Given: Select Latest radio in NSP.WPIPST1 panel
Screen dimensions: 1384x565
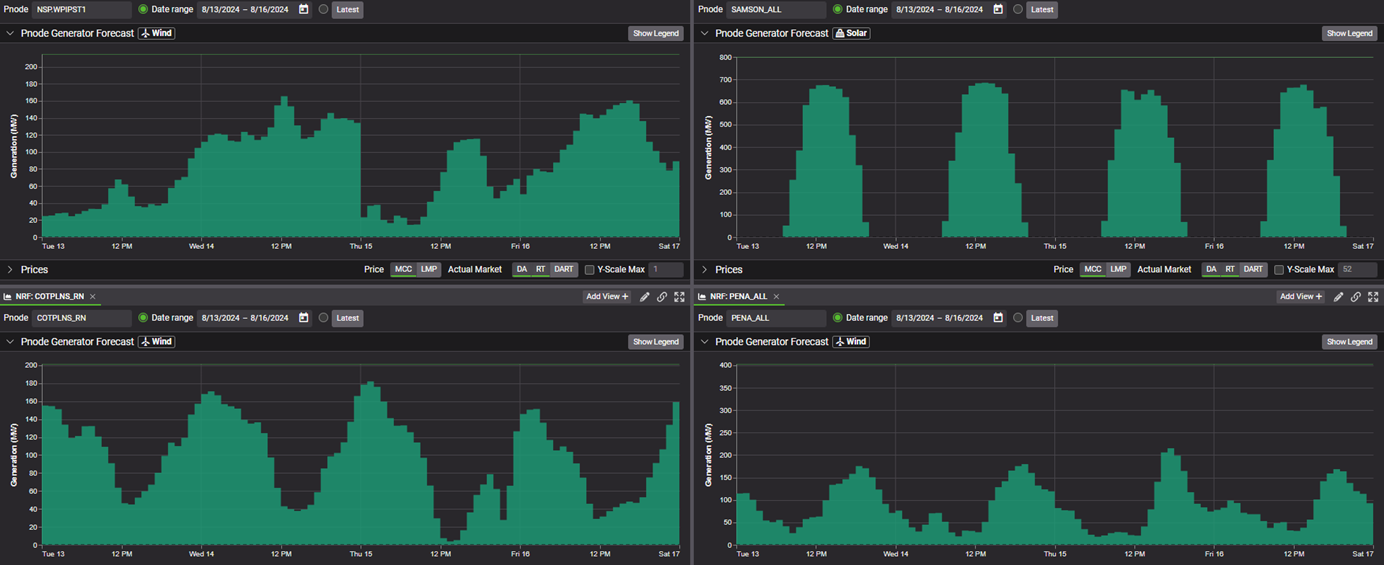Looking at the screenshot, I should (x=323, y=10).
